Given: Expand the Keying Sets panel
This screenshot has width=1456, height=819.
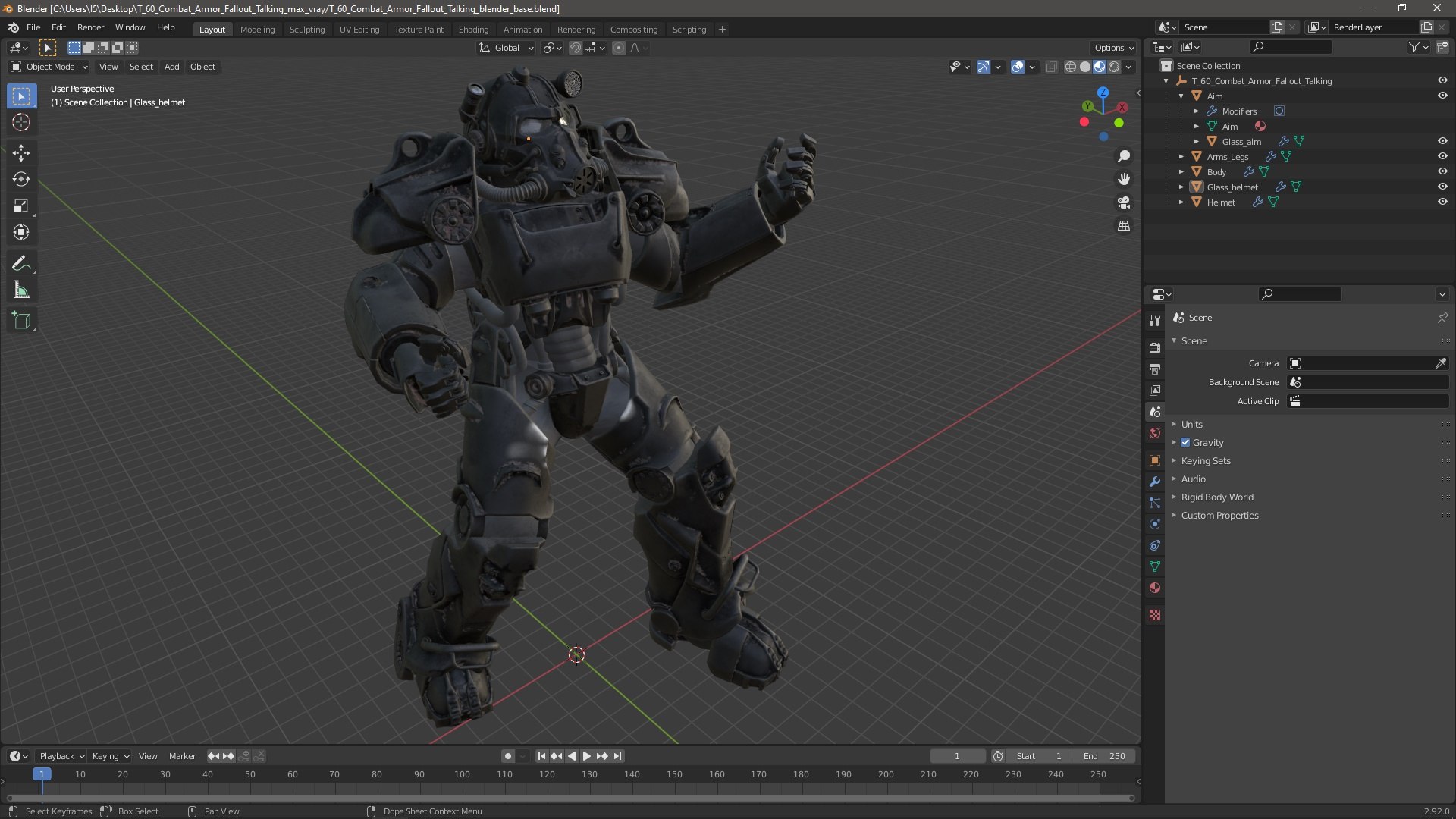Looking at the screenshot, I should point(1206,460).
